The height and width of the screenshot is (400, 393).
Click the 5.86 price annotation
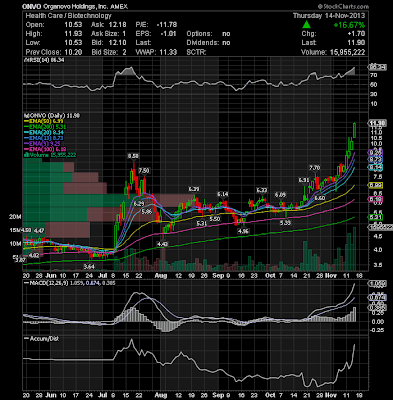pos(147,211)
